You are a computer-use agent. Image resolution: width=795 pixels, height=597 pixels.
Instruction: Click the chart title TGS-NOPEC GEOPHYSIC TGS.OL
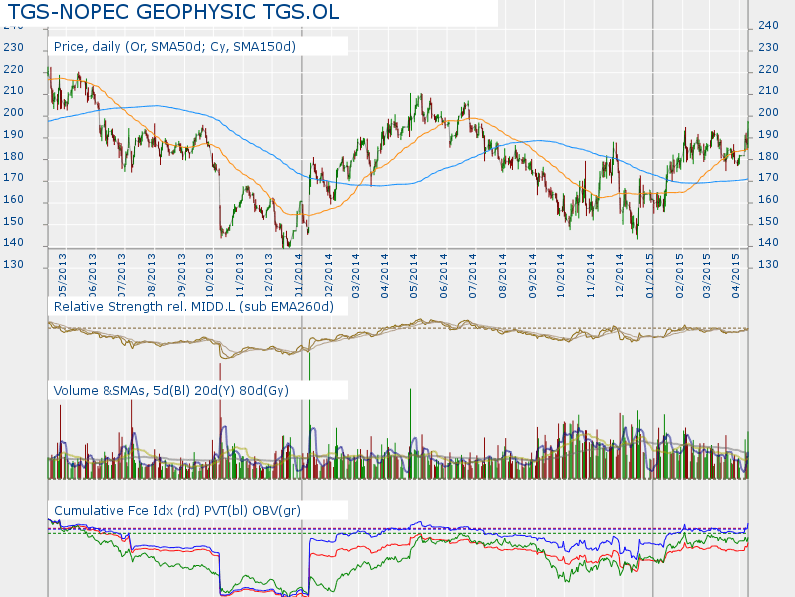coord(173,12)
